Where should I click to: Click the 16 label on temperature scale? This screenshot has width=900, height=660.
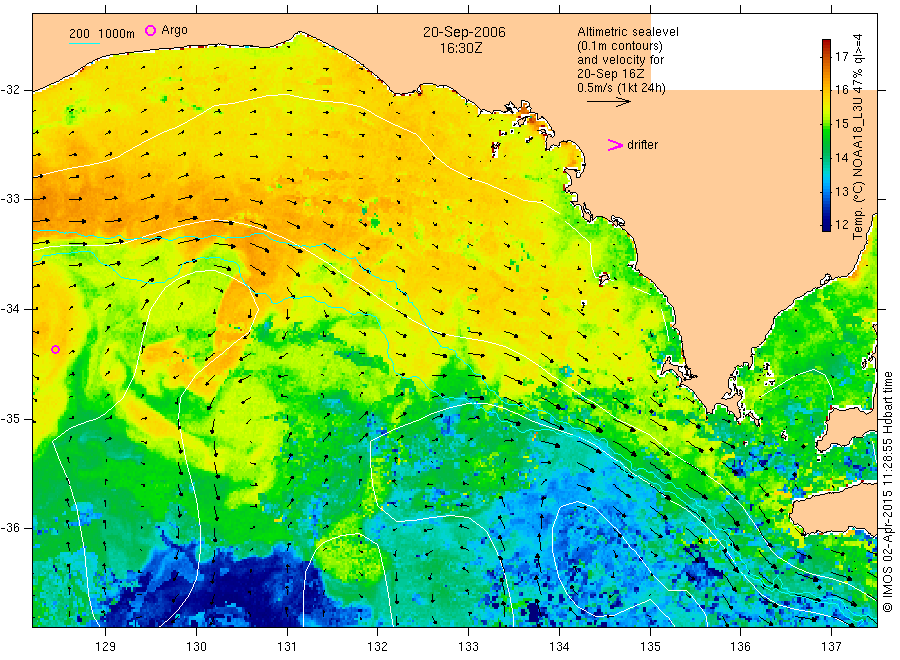pos(841,90)
